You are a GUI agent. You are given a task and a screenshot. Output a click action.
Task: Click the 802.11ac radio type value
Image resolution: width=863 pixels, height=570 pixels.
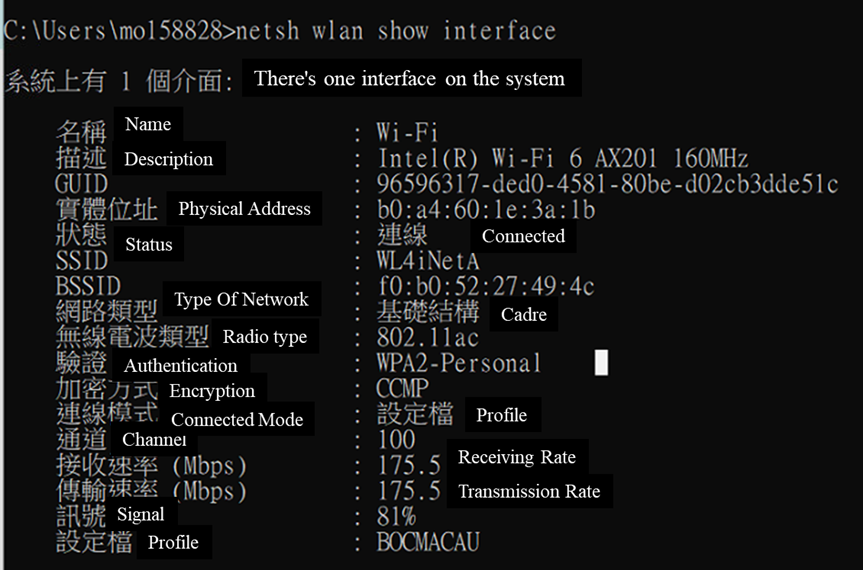pyautogui.click(x=428, y=337)
